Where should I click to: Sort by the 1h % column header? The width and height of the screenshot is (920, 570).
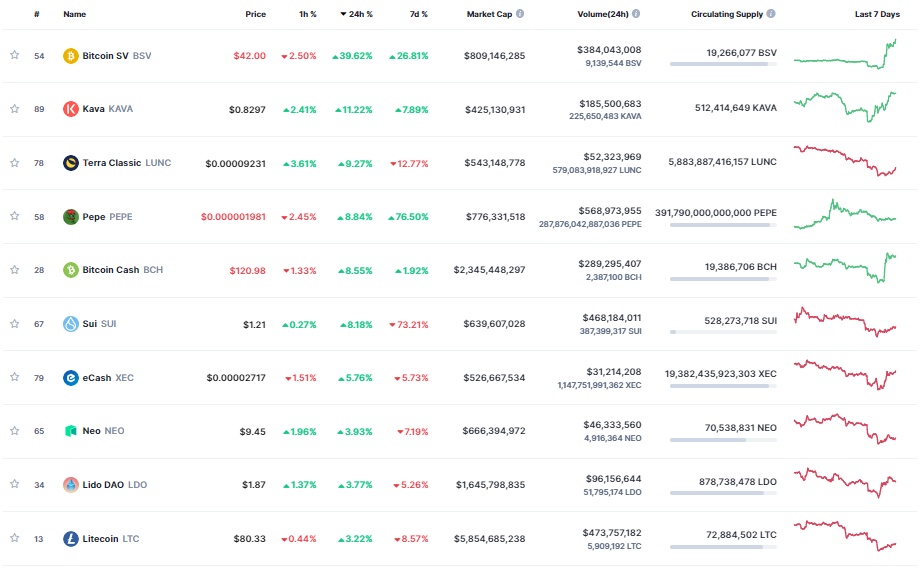[x=307, y=14]
